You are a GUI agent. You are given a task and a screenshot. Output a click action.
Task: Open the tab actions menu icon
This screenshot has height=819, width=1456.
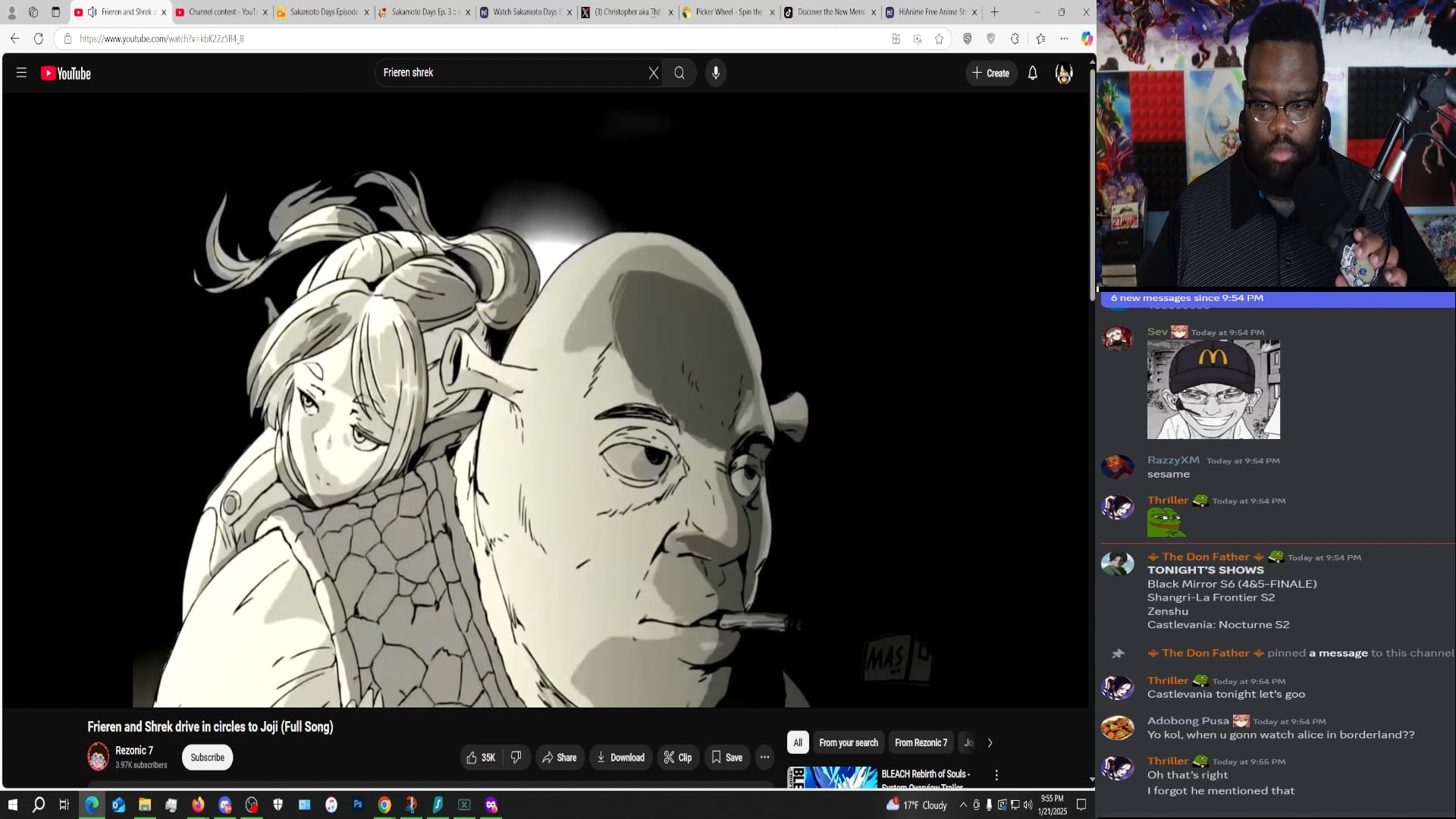coord(55,12)
